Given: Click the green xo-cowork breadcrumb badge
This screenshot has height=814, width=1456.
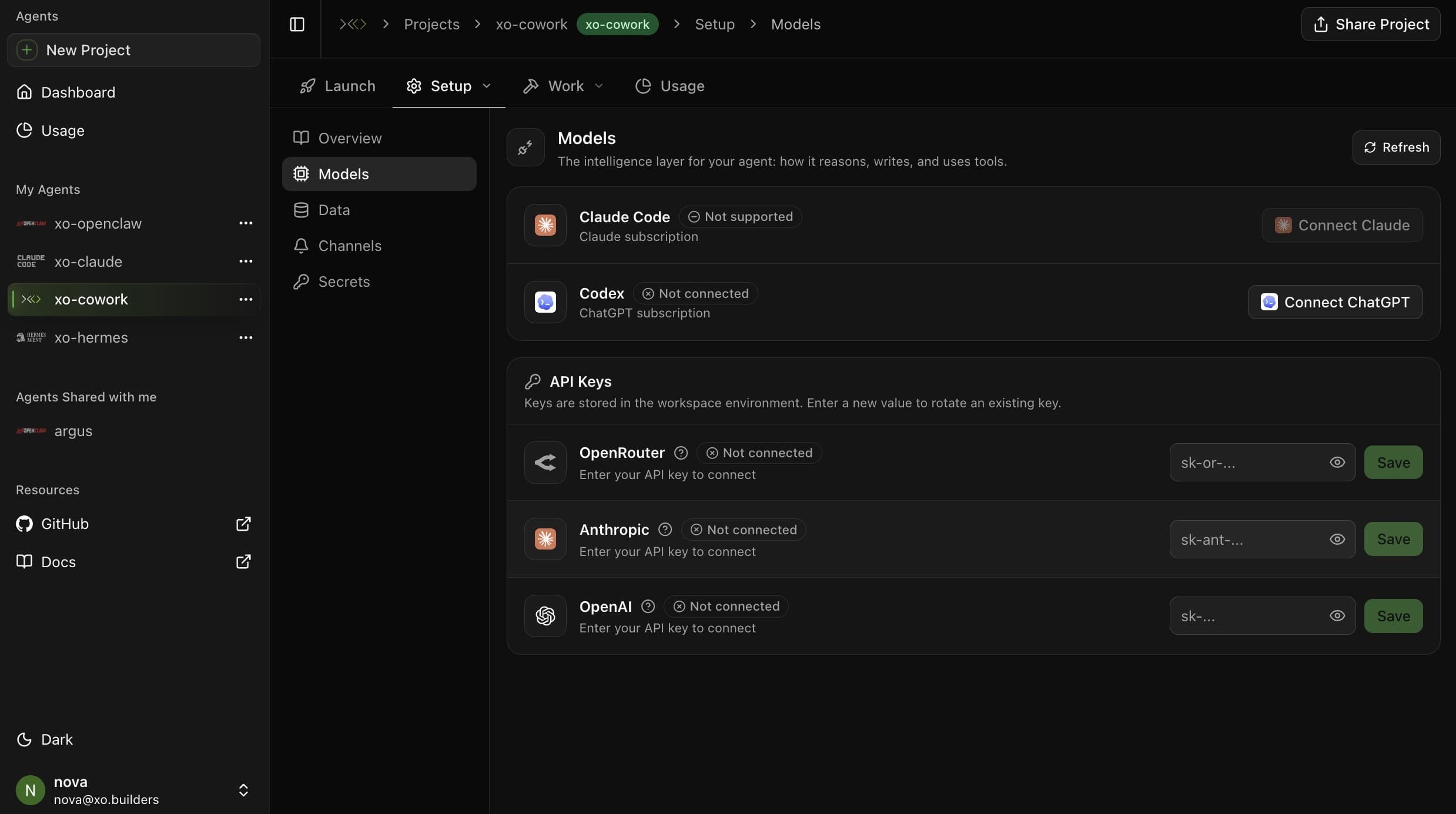Looking at the screenshot, I should pos(617,24).
